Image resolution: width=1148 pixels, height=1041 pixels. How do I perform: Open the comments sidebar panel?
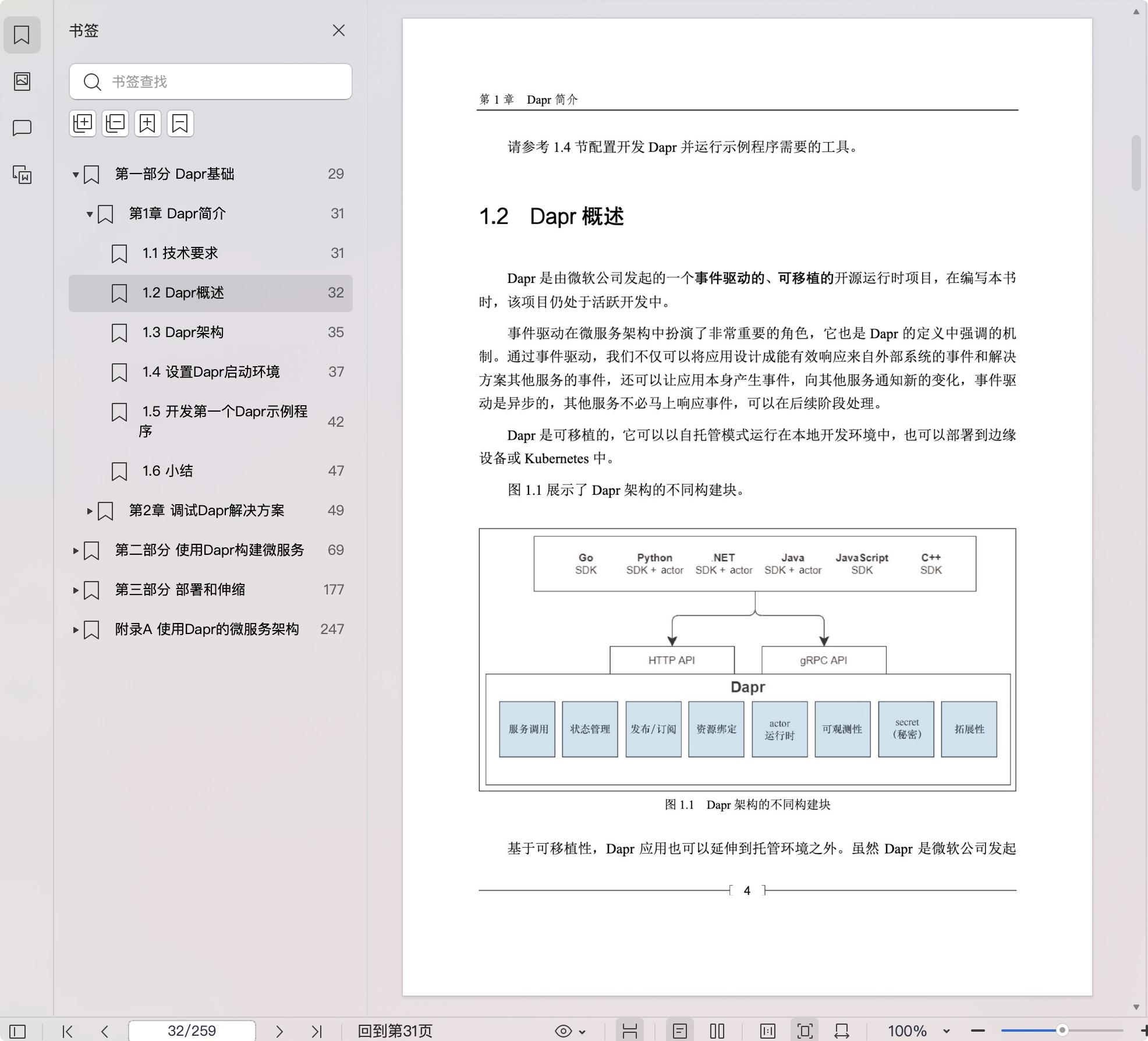(22, 128)
